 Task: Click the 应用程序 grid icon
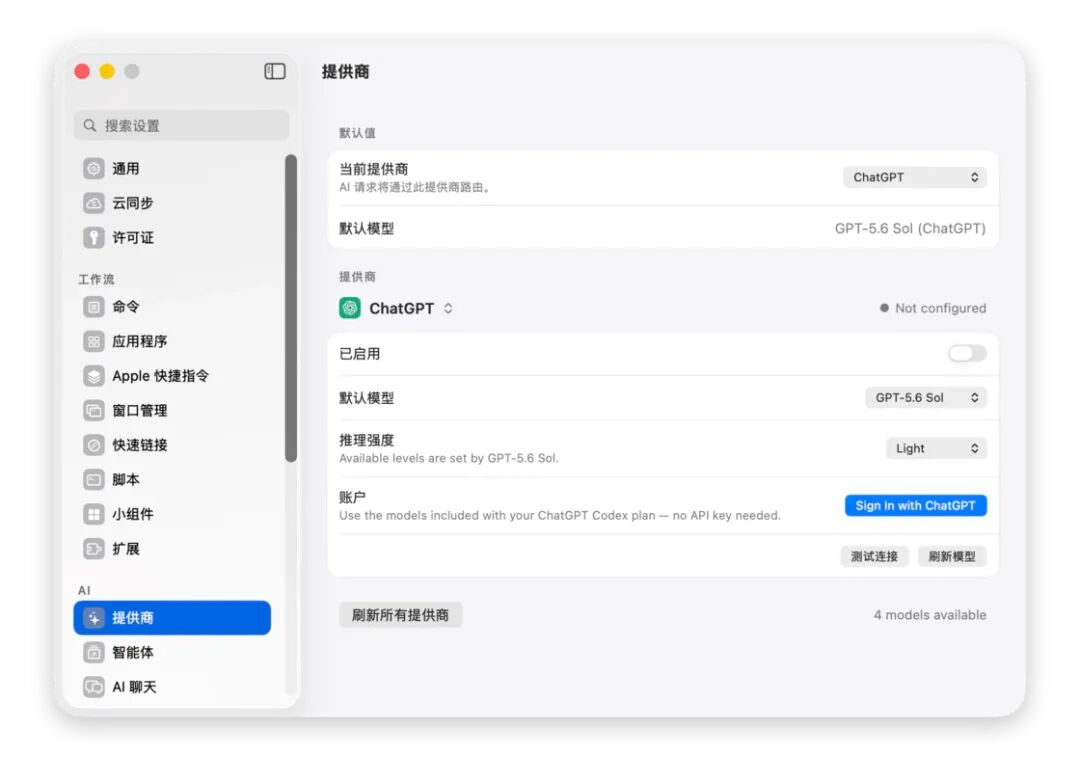click(94, 341)
